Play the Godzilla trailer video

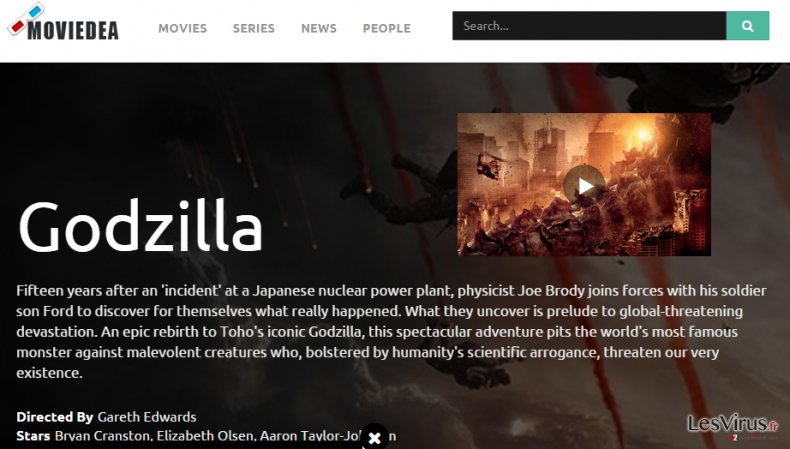tap(584, 186)
